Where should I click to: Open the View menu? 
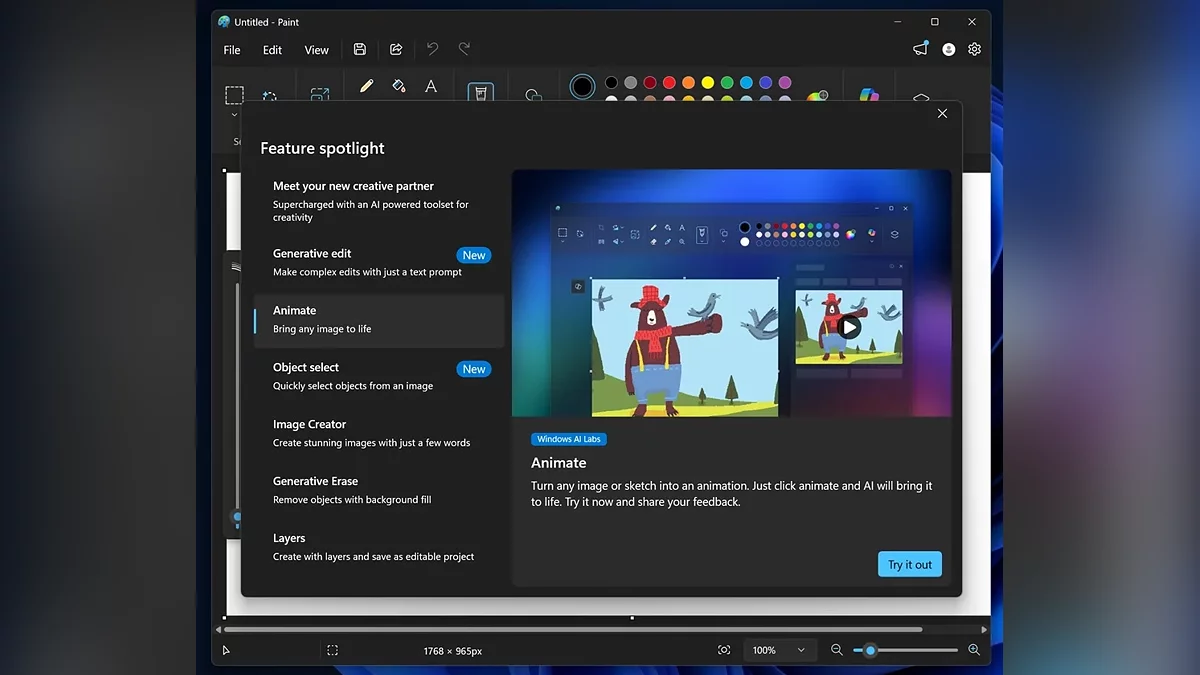pos(316,50)
